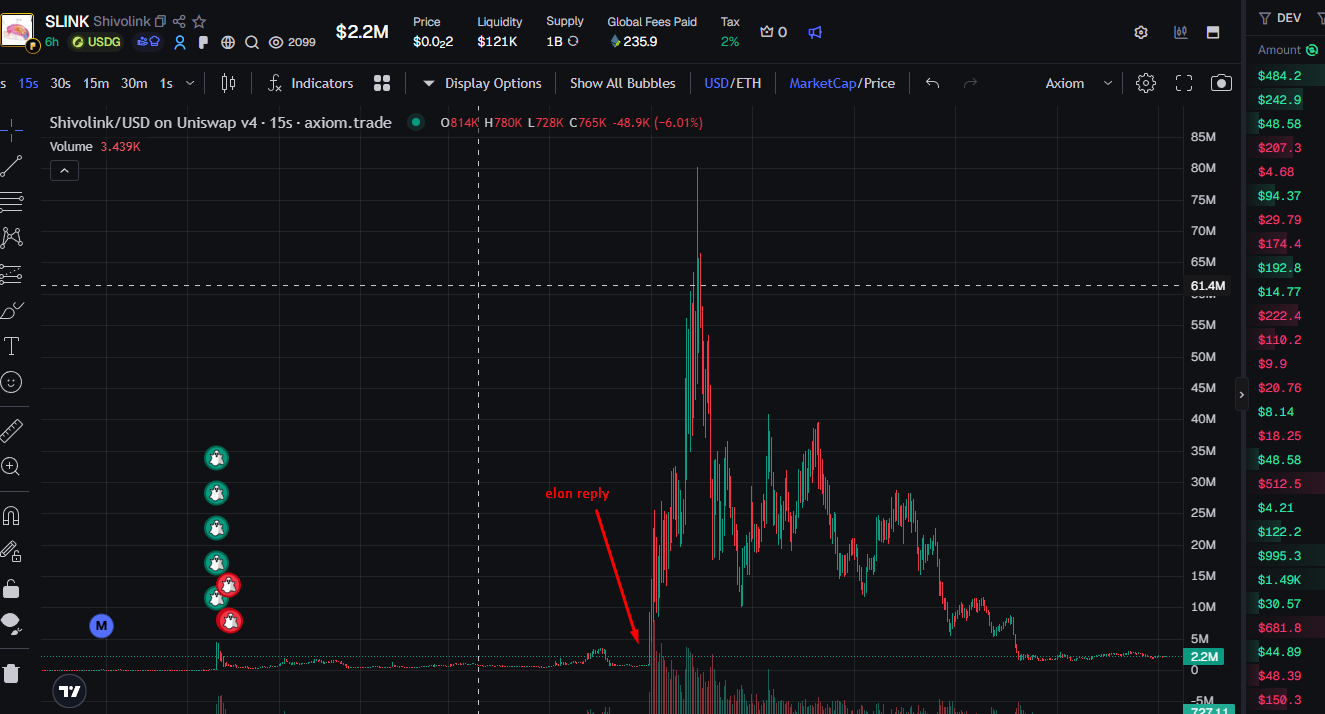
Task: Refresh supply icon next to 1B
Action: click(x=573, y=42)
